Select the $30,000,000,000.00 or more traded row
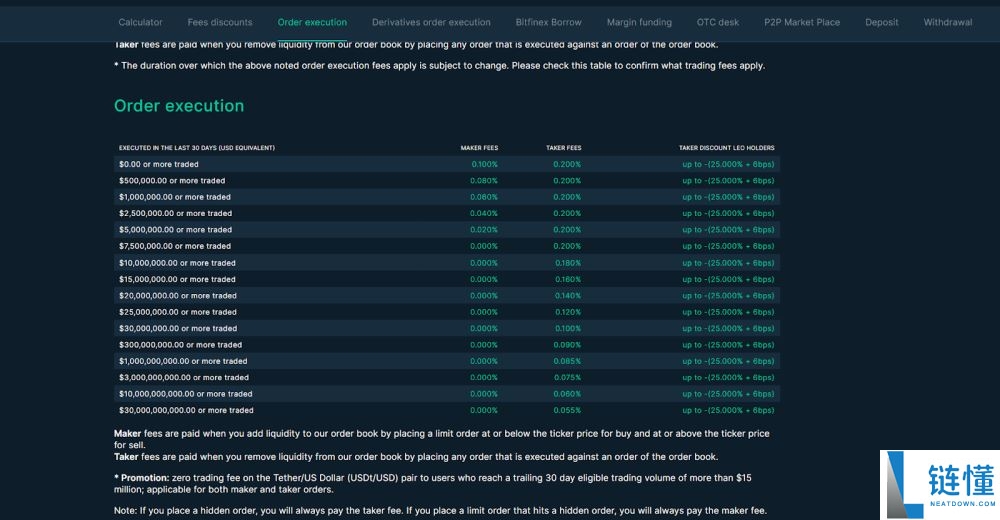 (x=446, y=410)
